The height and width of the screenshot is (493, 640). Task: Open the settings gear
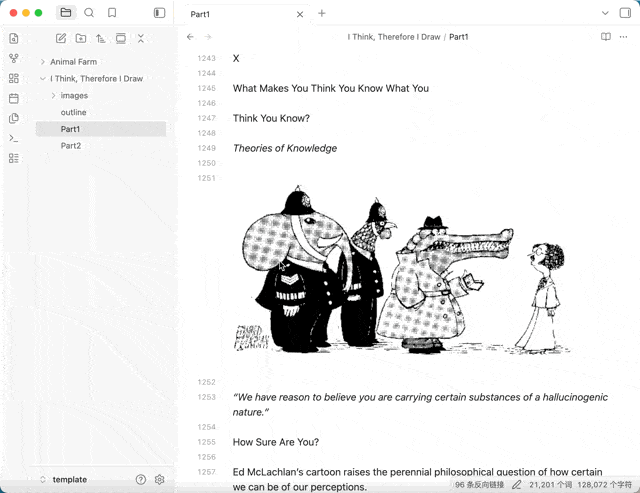coord(160,480)
